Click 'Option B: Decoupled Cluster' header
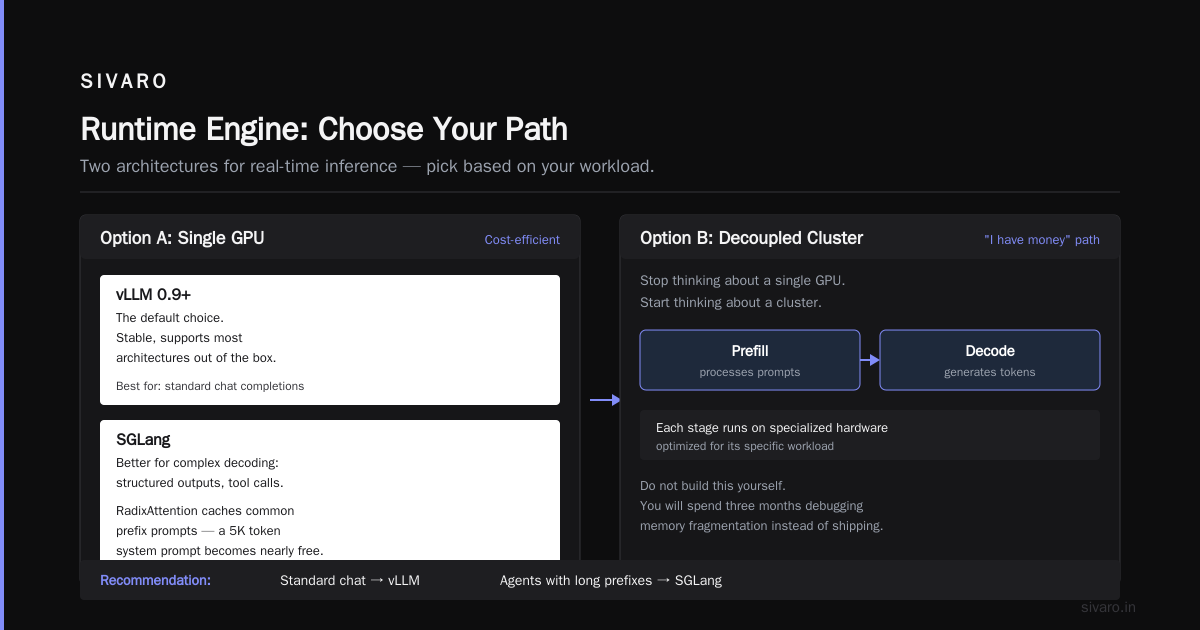This screenshot has height=630, width=1200. pos(751,238)
